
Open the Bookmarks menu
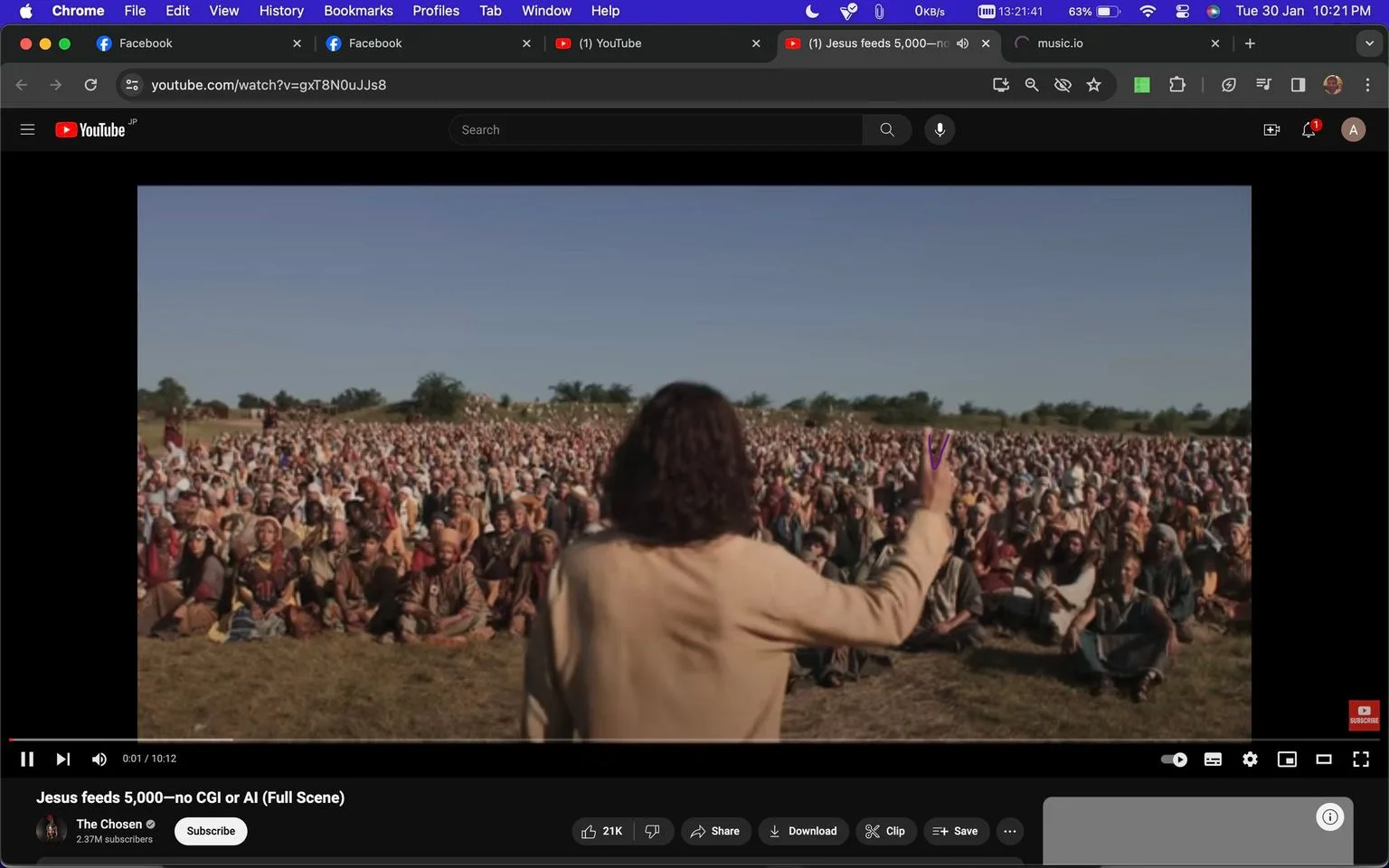pyautogui.click(x=358, y=11)
